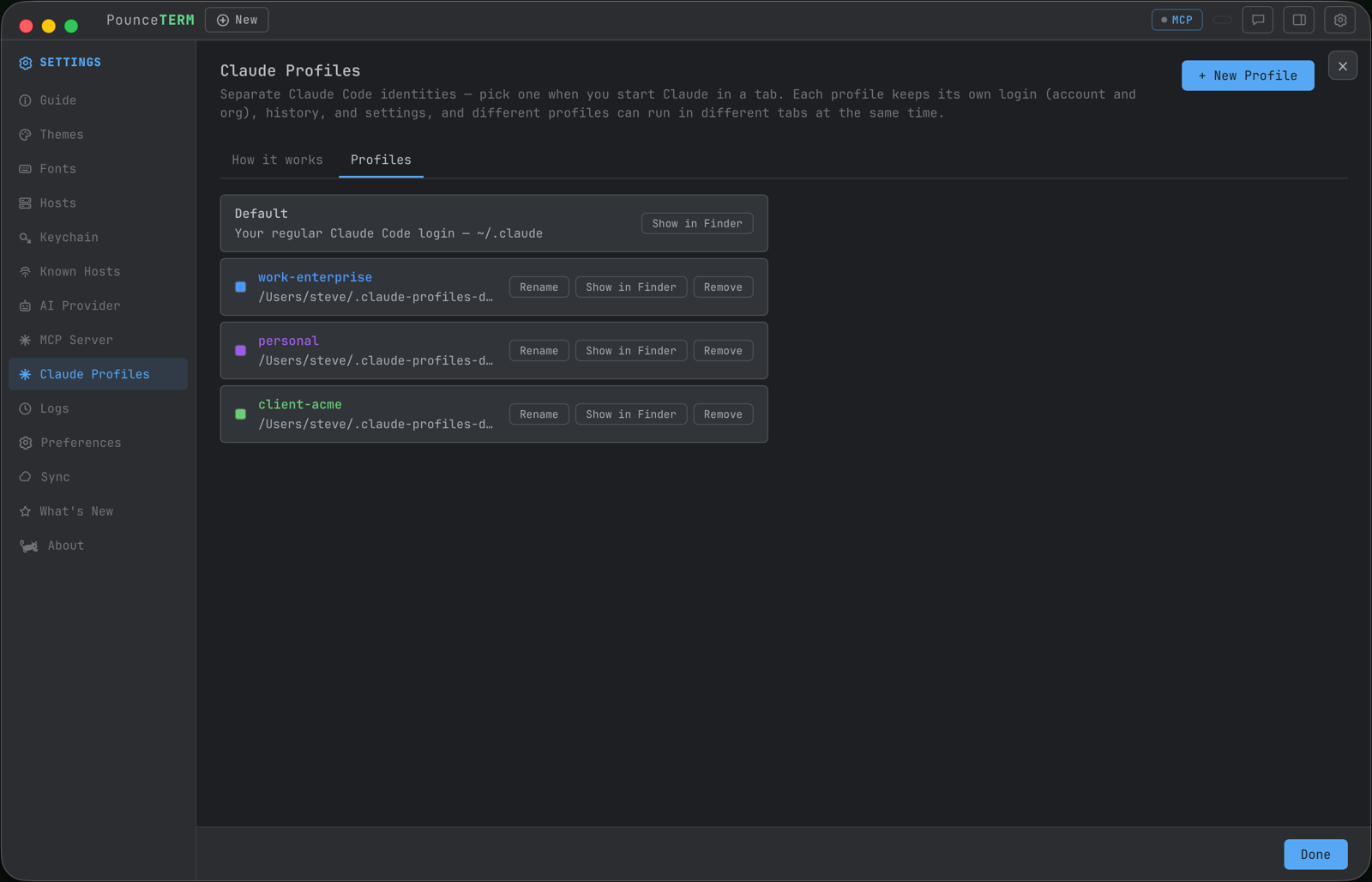Open Guide settings section
Image resolution: width=1372 pixels, height=882 pixels.
tap(98, 100)
